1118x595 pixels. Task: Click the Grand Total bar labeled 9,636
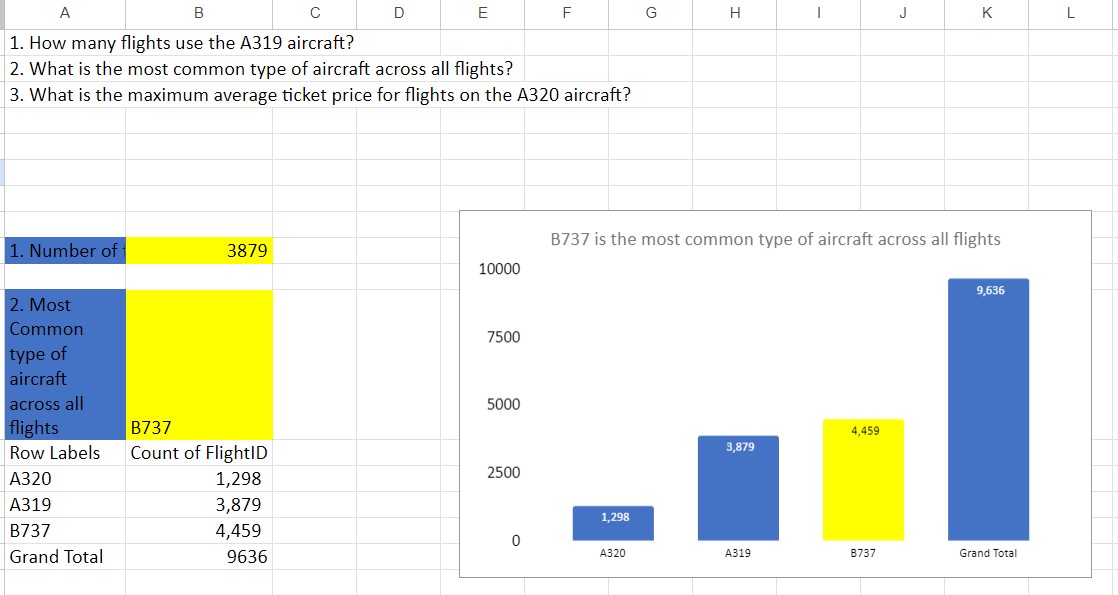click(988, 410)
